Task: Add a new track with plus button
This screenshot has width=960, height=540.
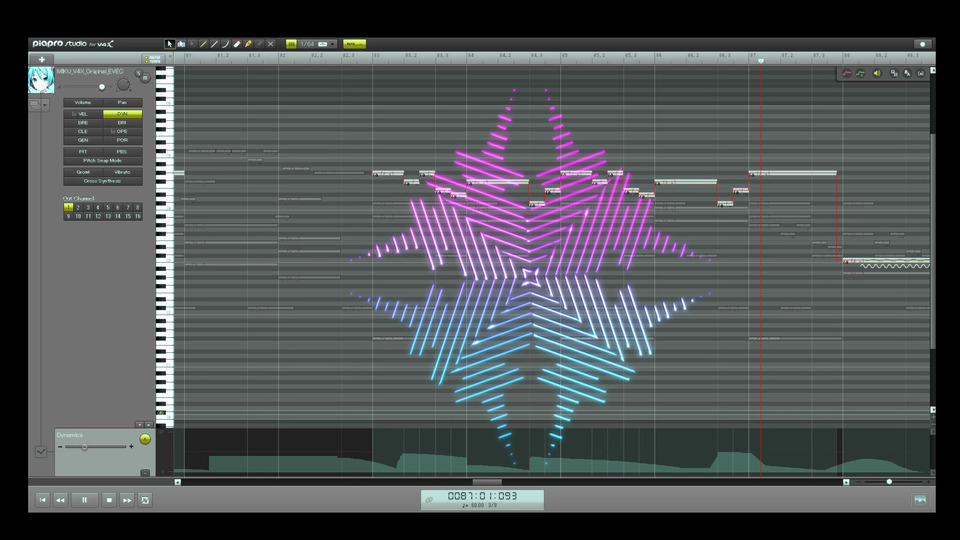Action: point(42,59)
